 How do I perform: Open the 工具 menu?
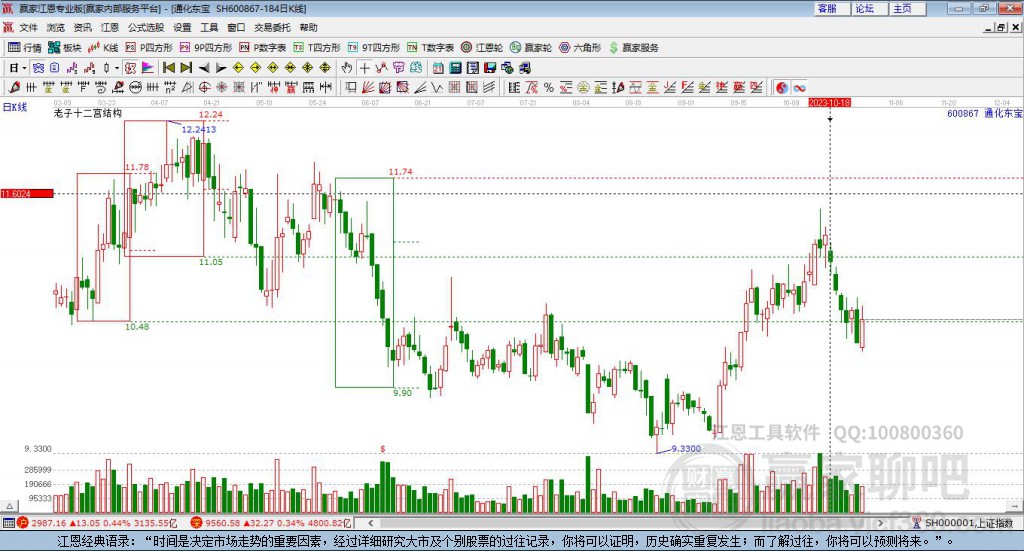coord(209,27)
